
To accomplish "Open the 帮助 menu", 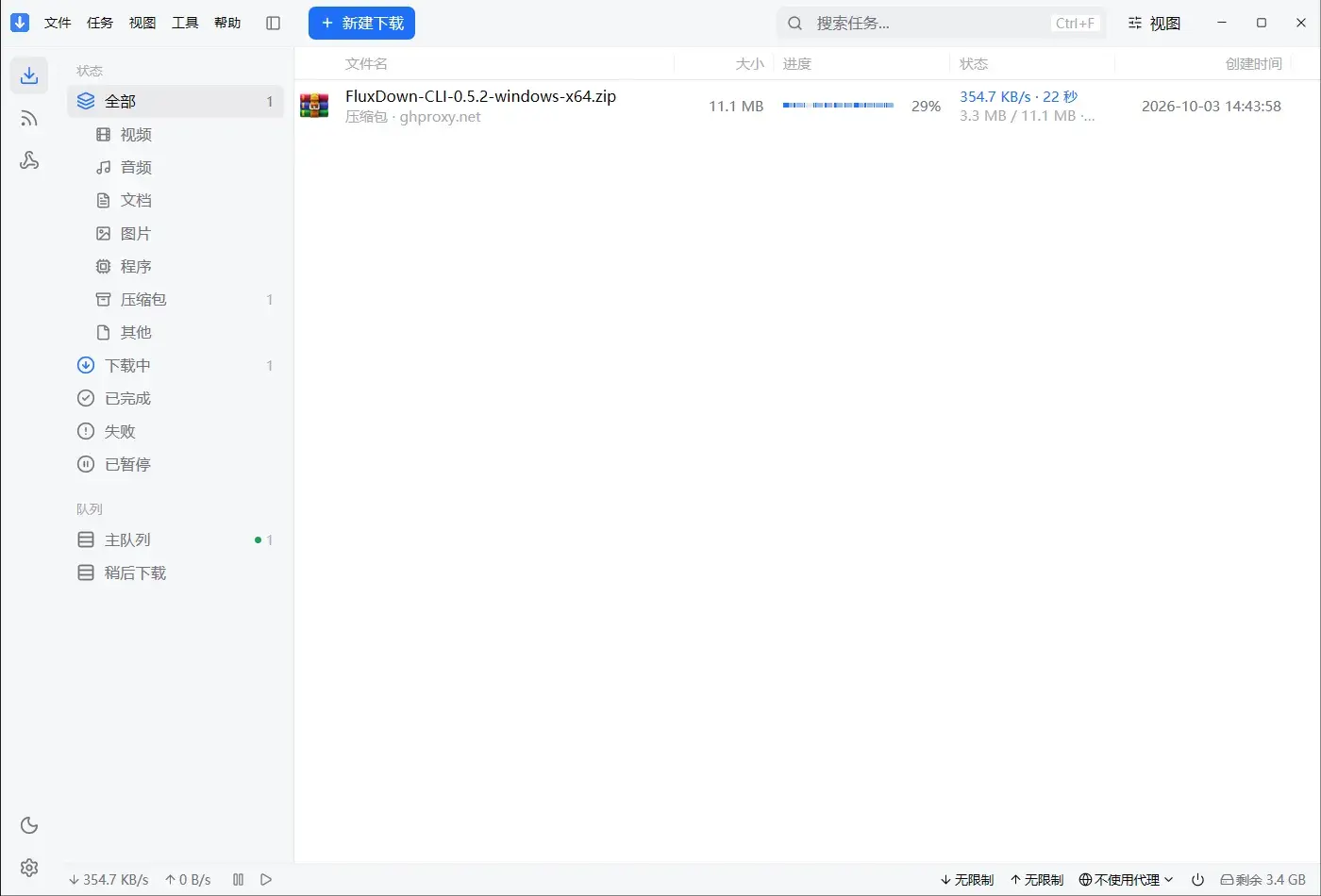I will click(x=227, y=23).
